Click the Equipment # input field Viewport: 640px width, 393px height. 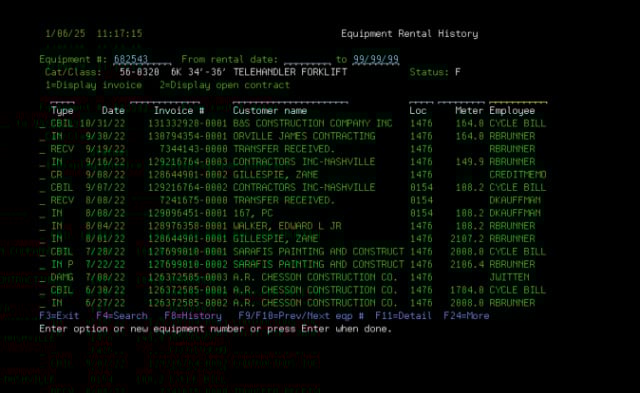142,60
